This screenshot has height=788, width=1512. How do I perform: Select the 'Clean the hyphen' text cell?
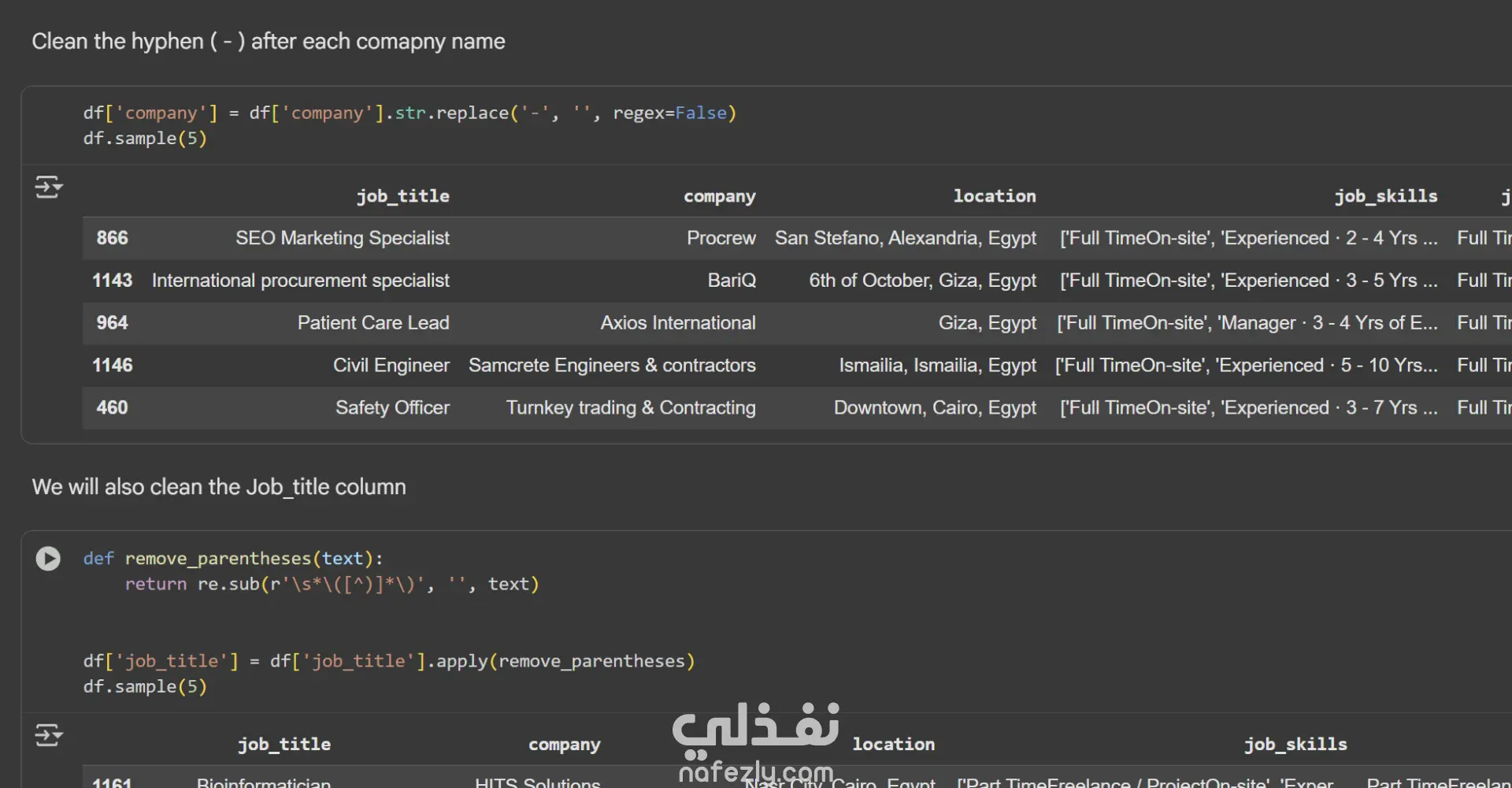pyautogui.click(x=269, y=42)
